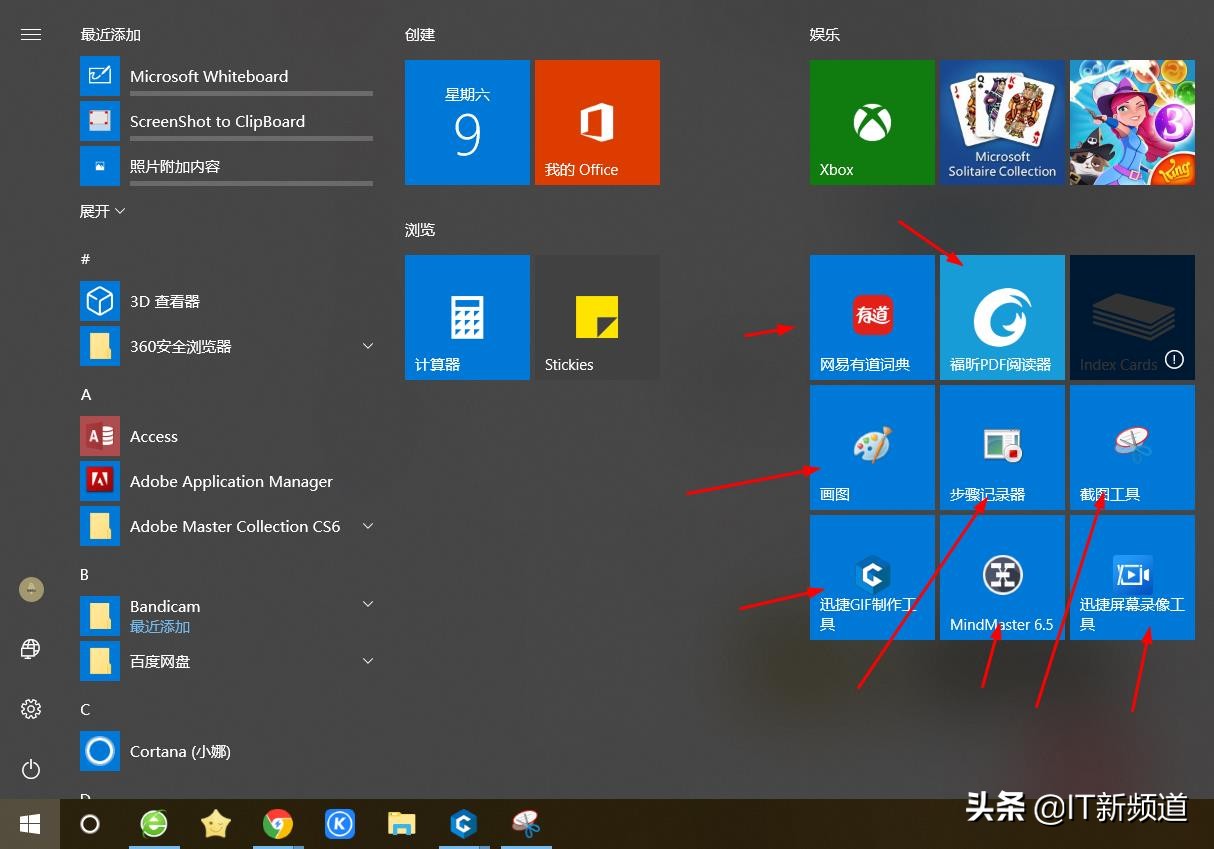
Task: Click the Chrome icon in taskbar
Action: 278,824
